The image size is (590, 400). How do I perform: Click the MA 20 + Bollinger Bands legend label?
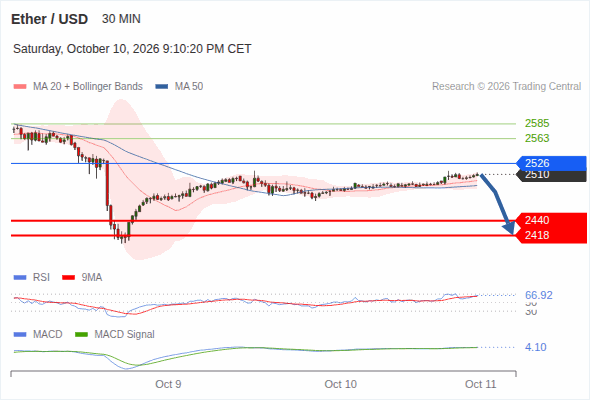tap(88, 87)
